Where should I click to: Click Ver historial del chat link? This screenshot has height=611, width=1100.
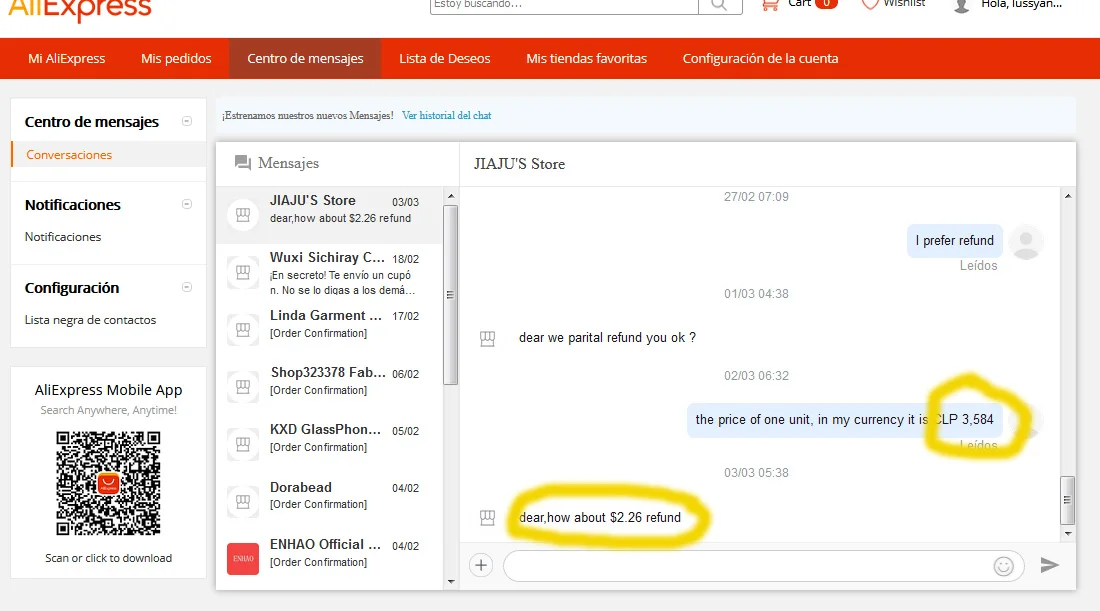click(x=446, y=115)
